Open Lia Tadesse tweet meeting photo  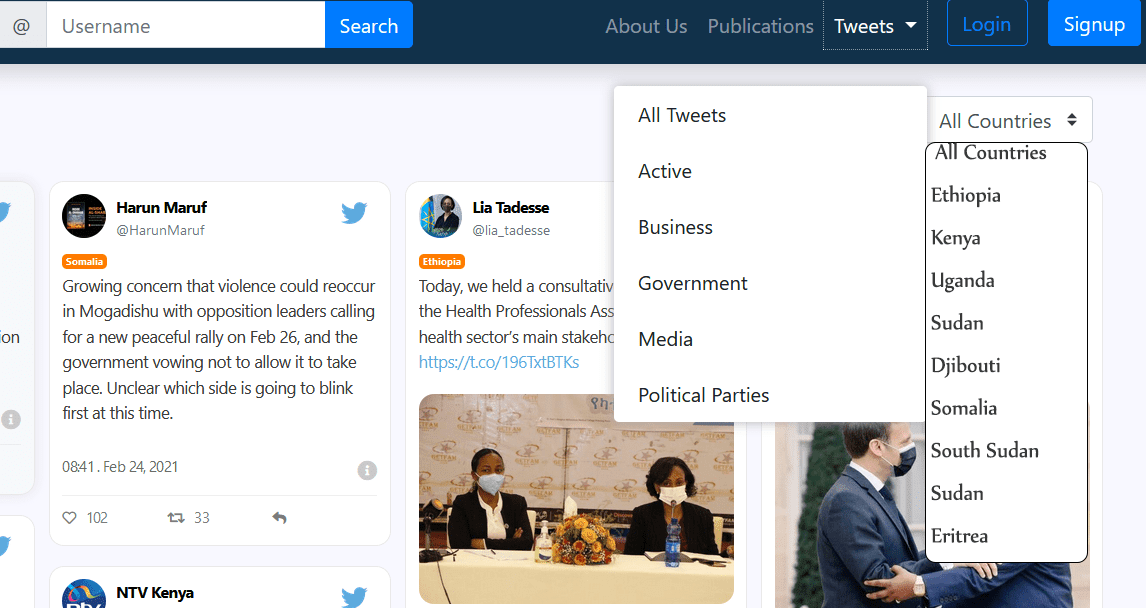[x=576, y=499]
